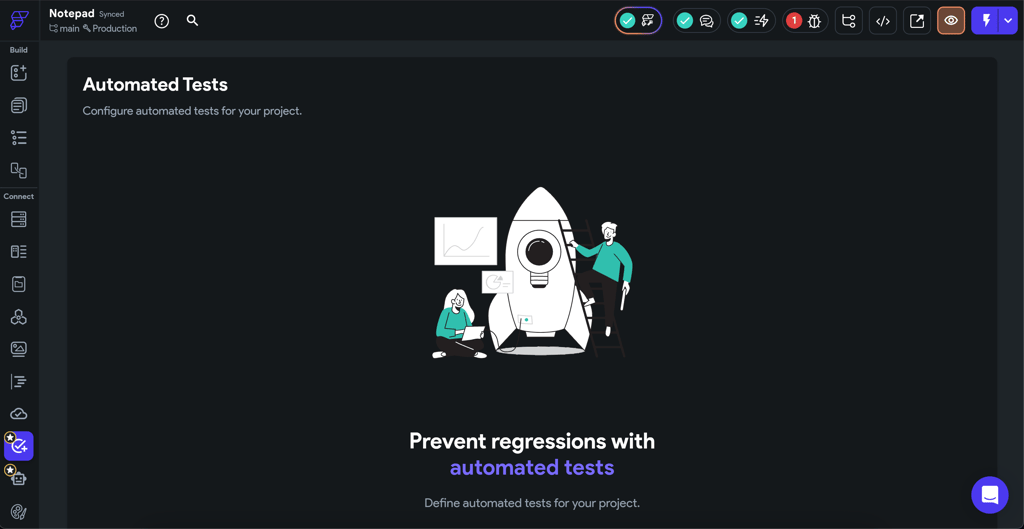Run Test Mode lightning button
The width and height of the screenshot is (1024, 529).
pyautogui.click(x=985, y=21)
